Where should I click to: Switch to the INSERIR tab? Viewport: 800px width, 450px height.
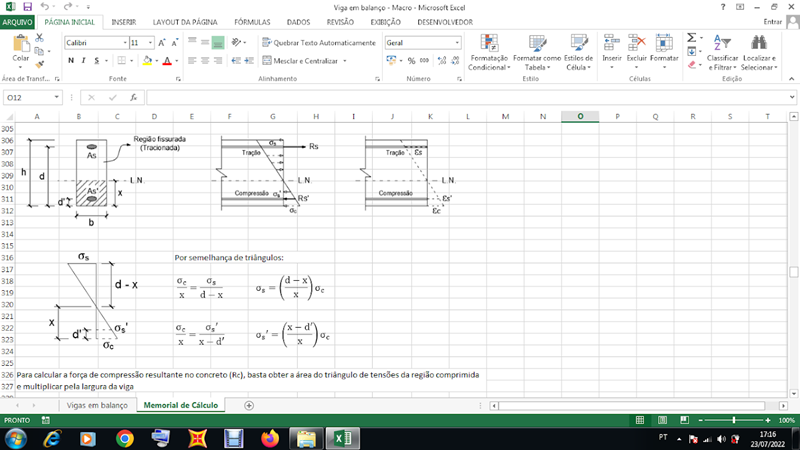123,22
